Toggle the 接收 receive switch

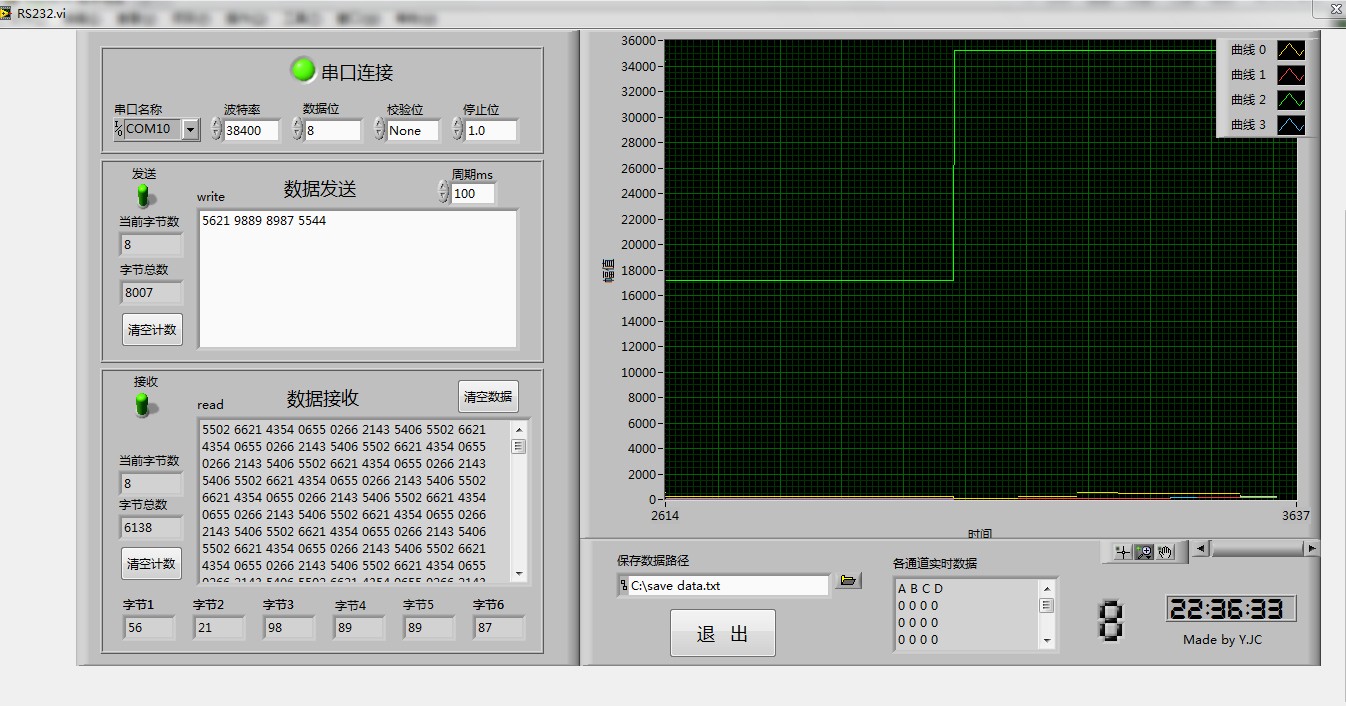click(x=144, y=404)
